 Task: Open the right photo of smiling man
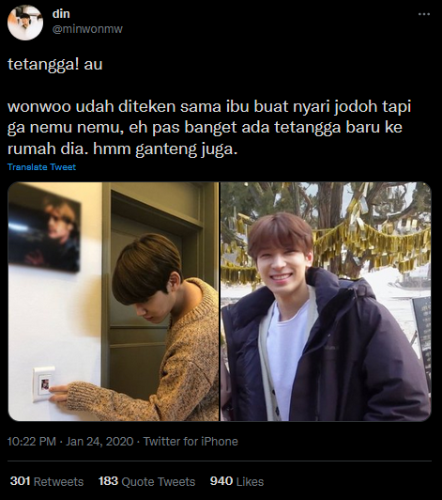click(326, 301)
